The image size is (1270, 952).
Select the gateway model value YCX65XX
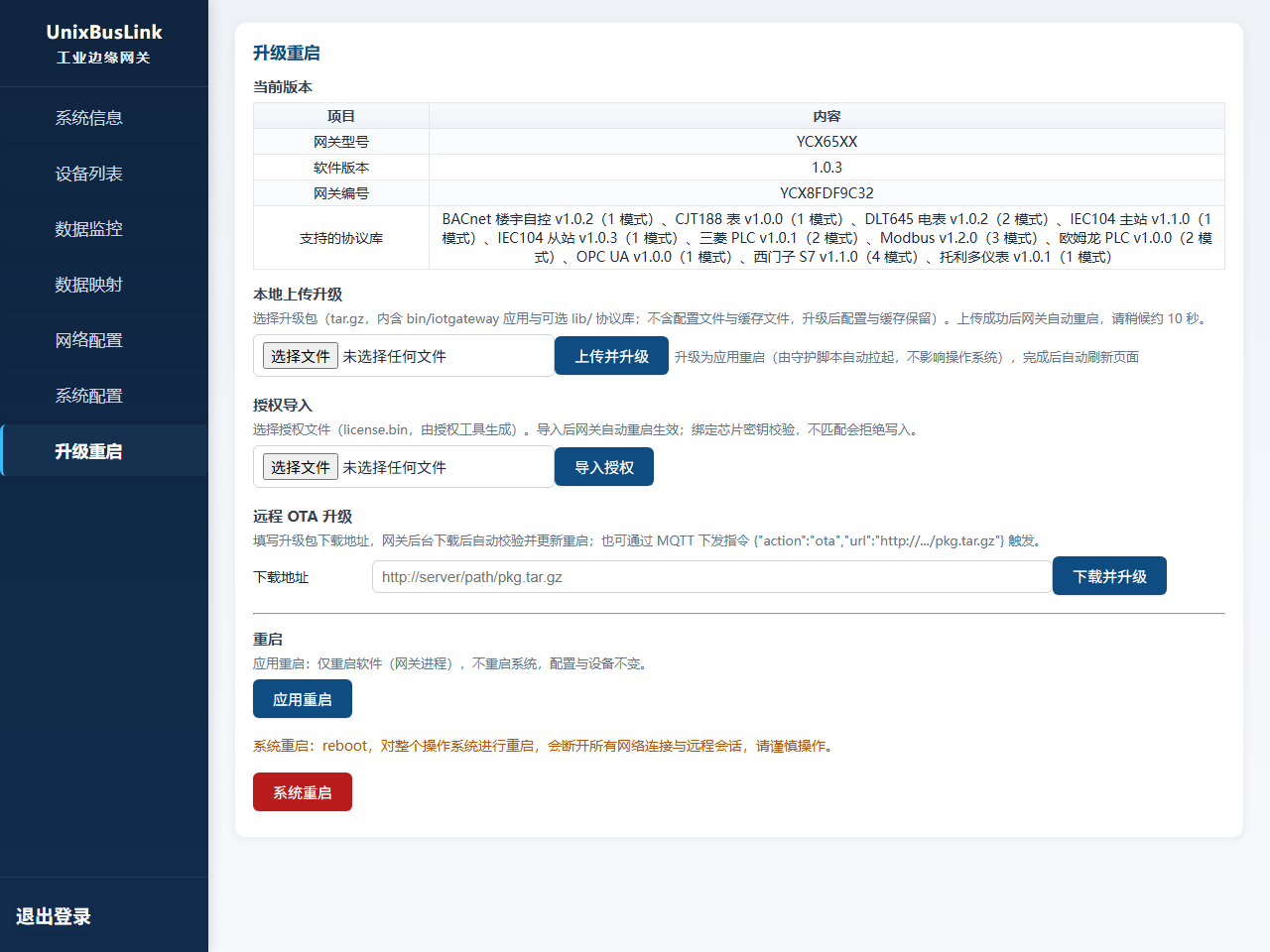[x=826, y=142]
